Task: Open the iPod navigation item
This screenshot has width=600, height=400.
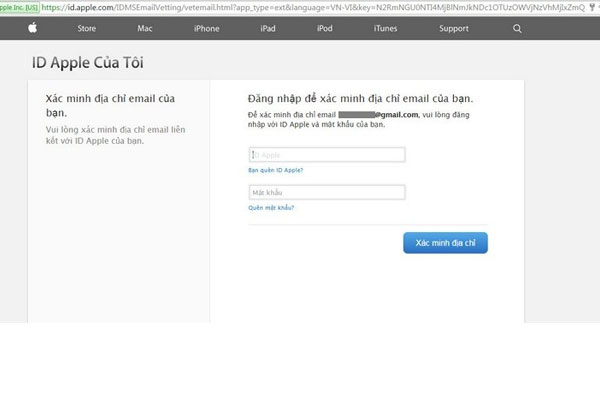Action: pyautogui.click(x=324, y=28)
